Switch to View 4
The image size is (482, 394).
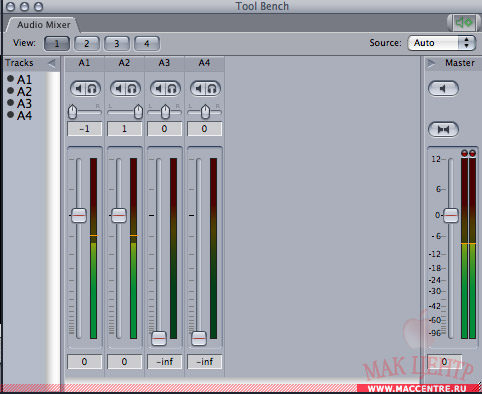point(147,43)
